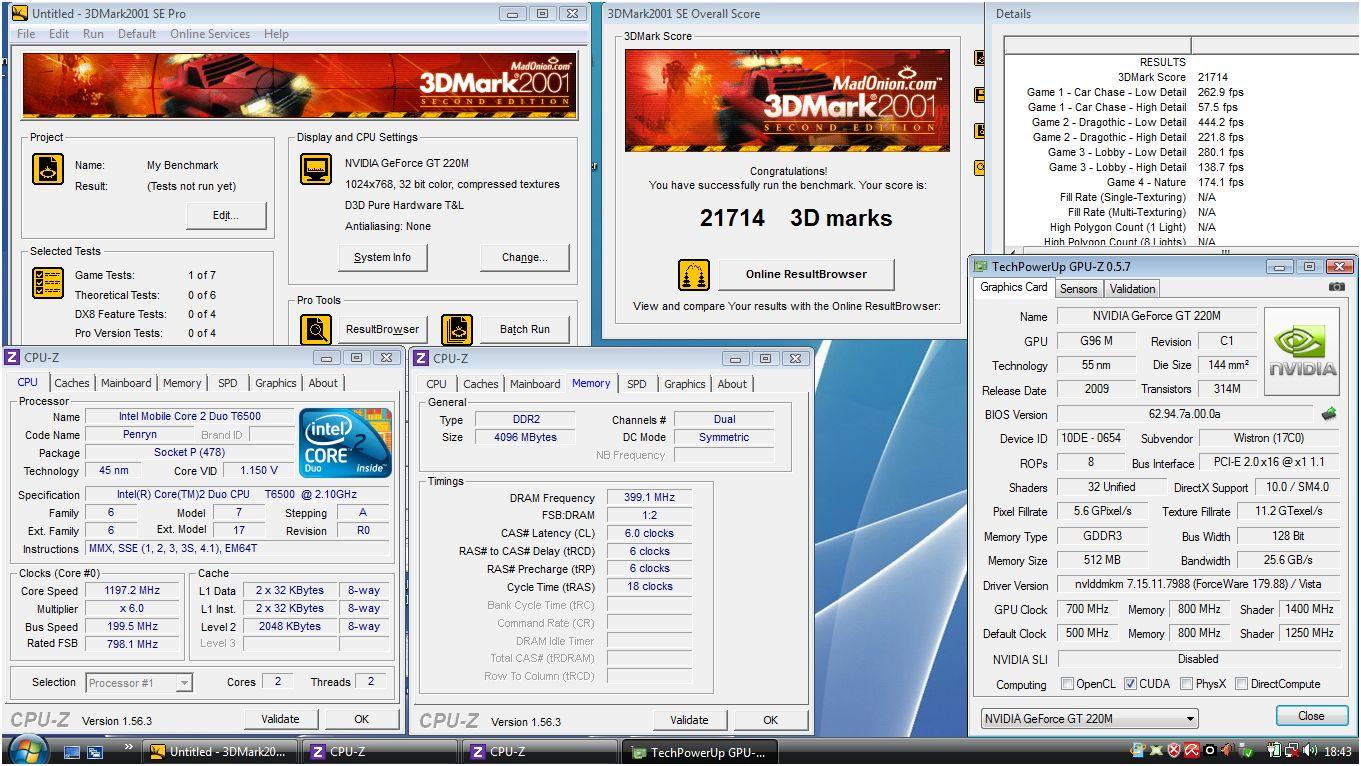1361x766 pixels.
Task: Click the Close button in GPU-Z
Action: tap(1311, 716)
